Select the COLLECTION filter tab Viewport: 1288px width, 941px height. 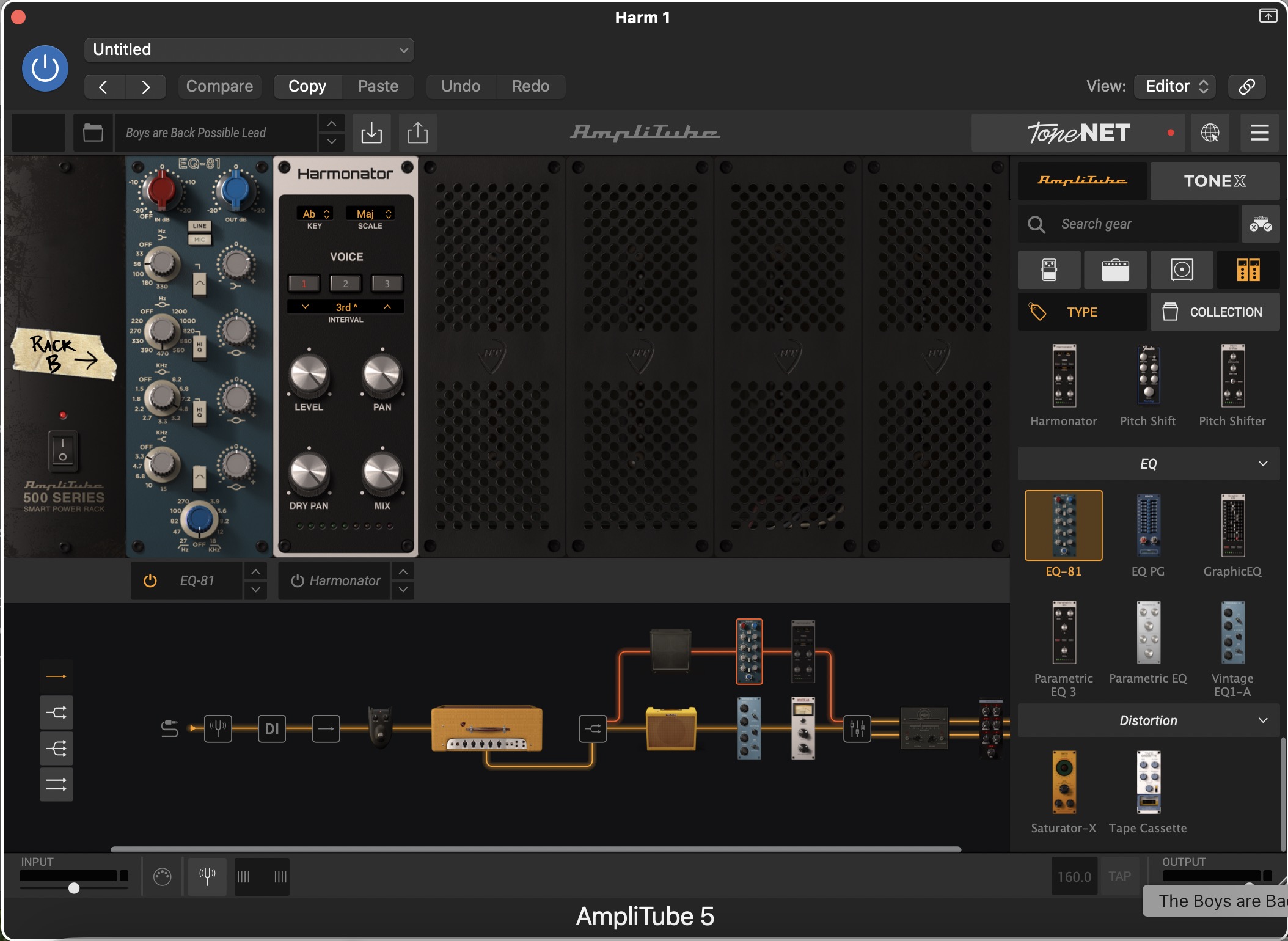pyautogui.click(x=1215, y=312)
